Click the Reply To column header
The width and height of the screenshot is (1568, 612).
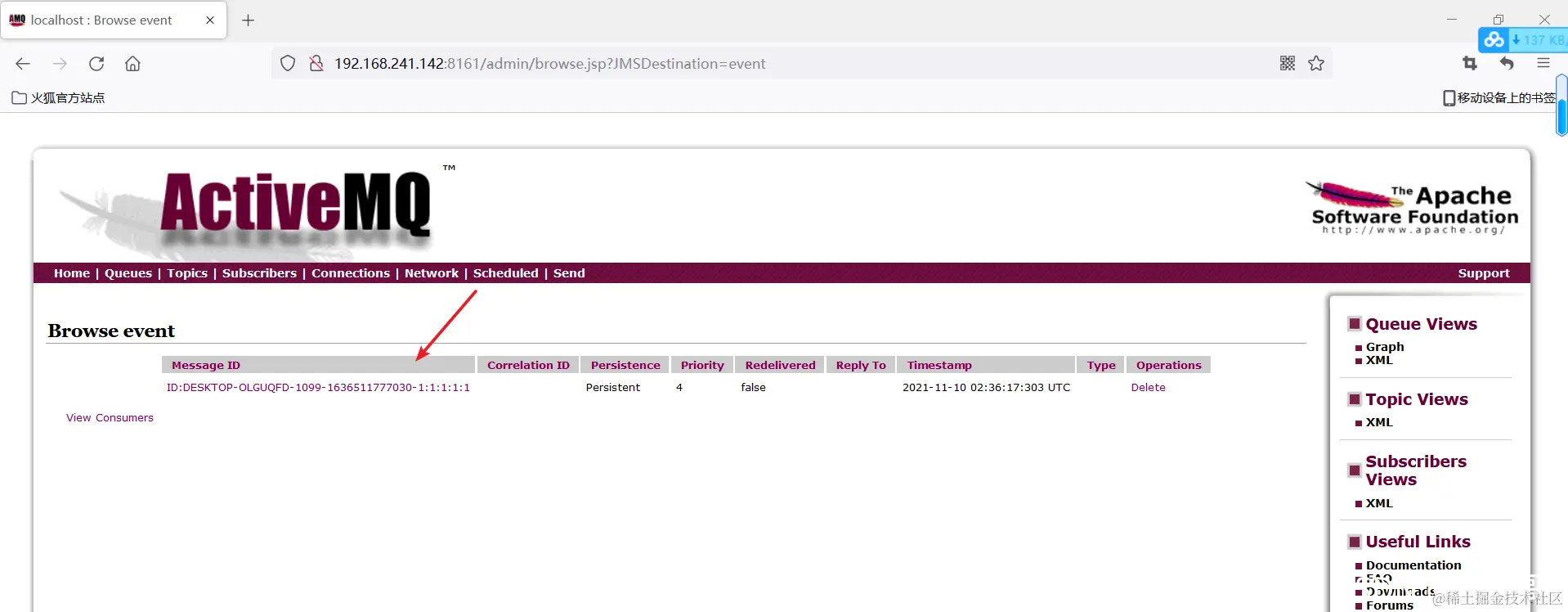coord(861,366)
